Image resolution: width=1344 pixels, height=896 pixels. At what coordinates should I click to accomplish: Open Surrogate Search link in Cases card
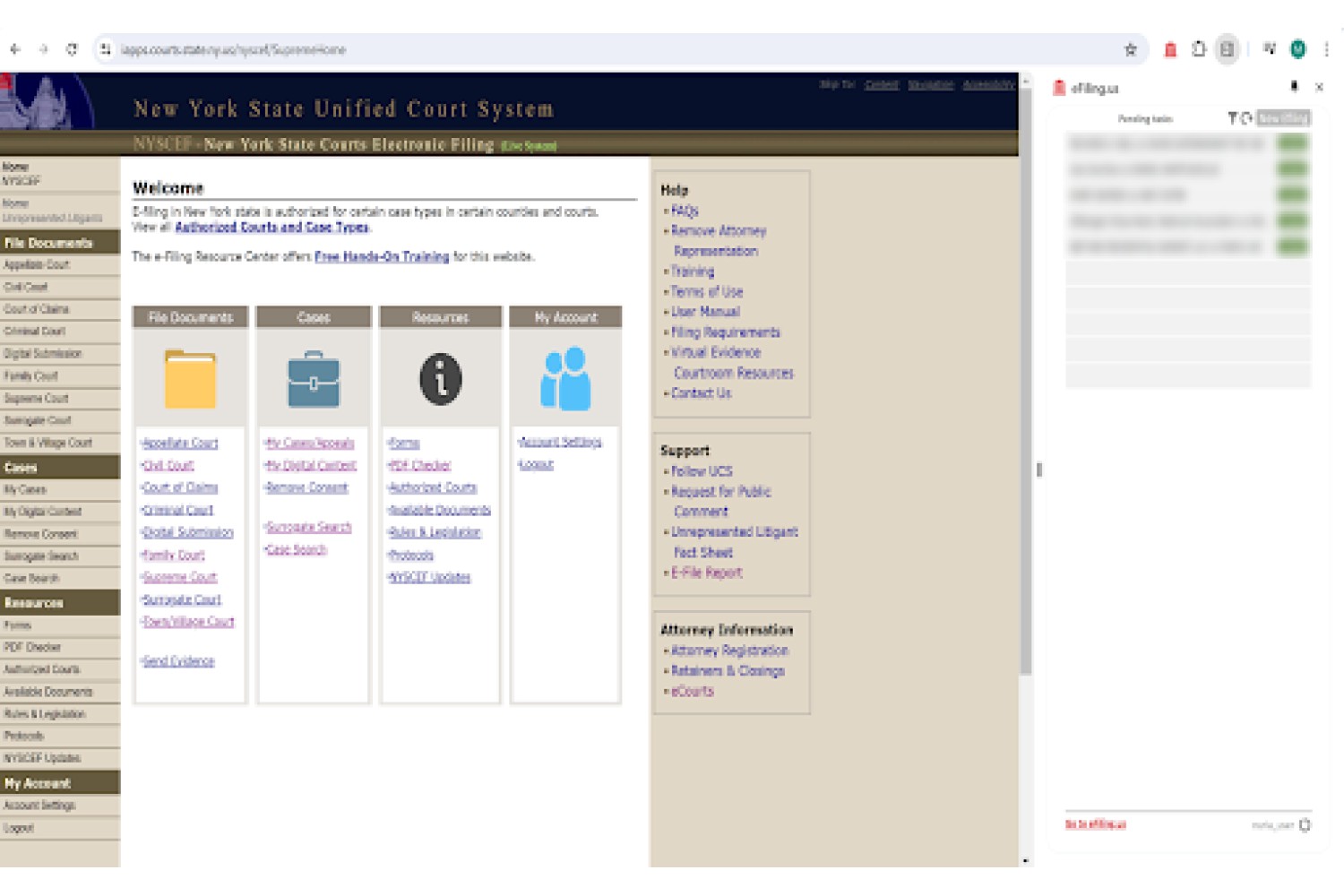[308, 527]
